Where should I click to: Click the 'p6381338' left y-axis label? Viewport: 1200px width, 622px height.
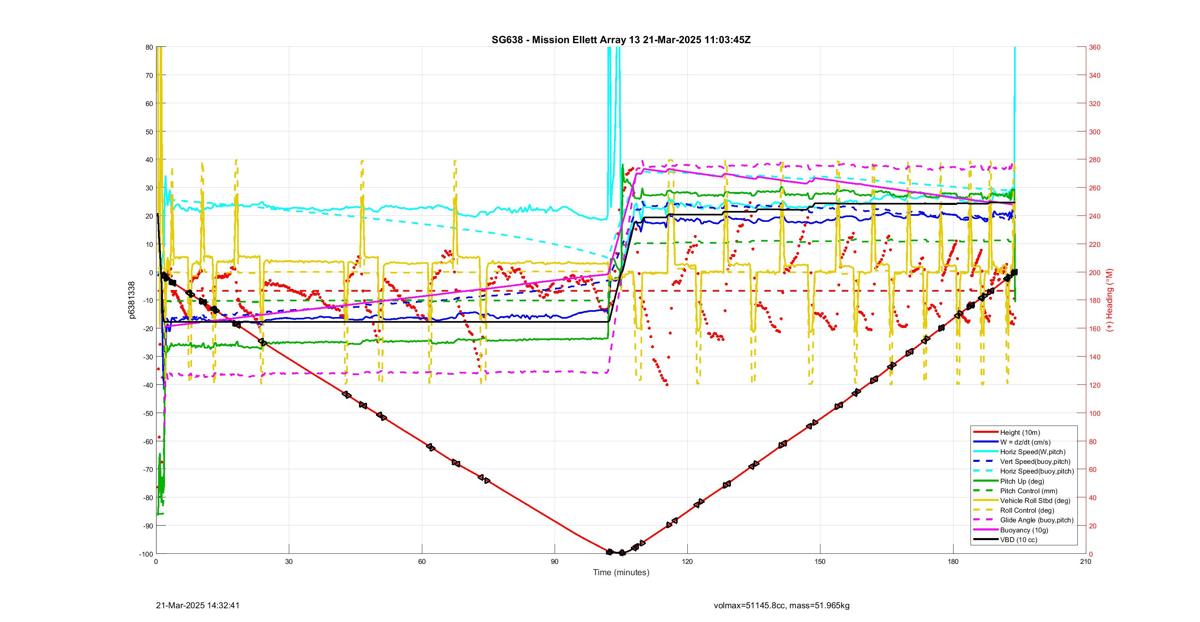(131, 300)
